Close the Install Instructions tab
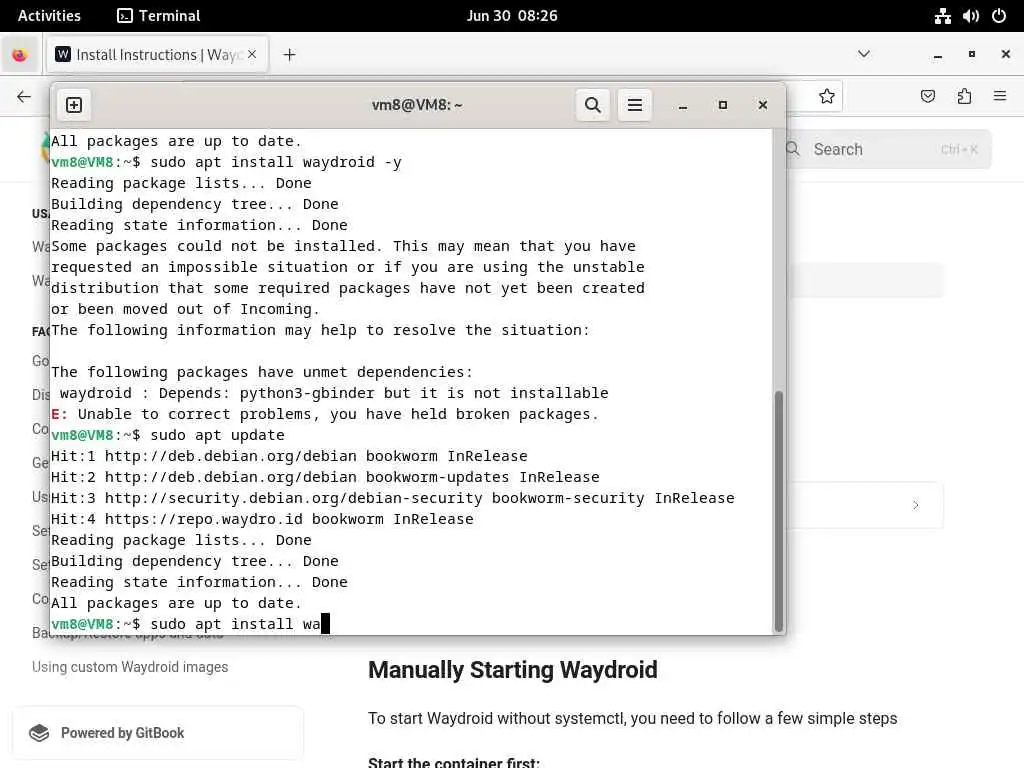Image resolution: width=1024 pixels, height=768 pixels. (252, 55)
